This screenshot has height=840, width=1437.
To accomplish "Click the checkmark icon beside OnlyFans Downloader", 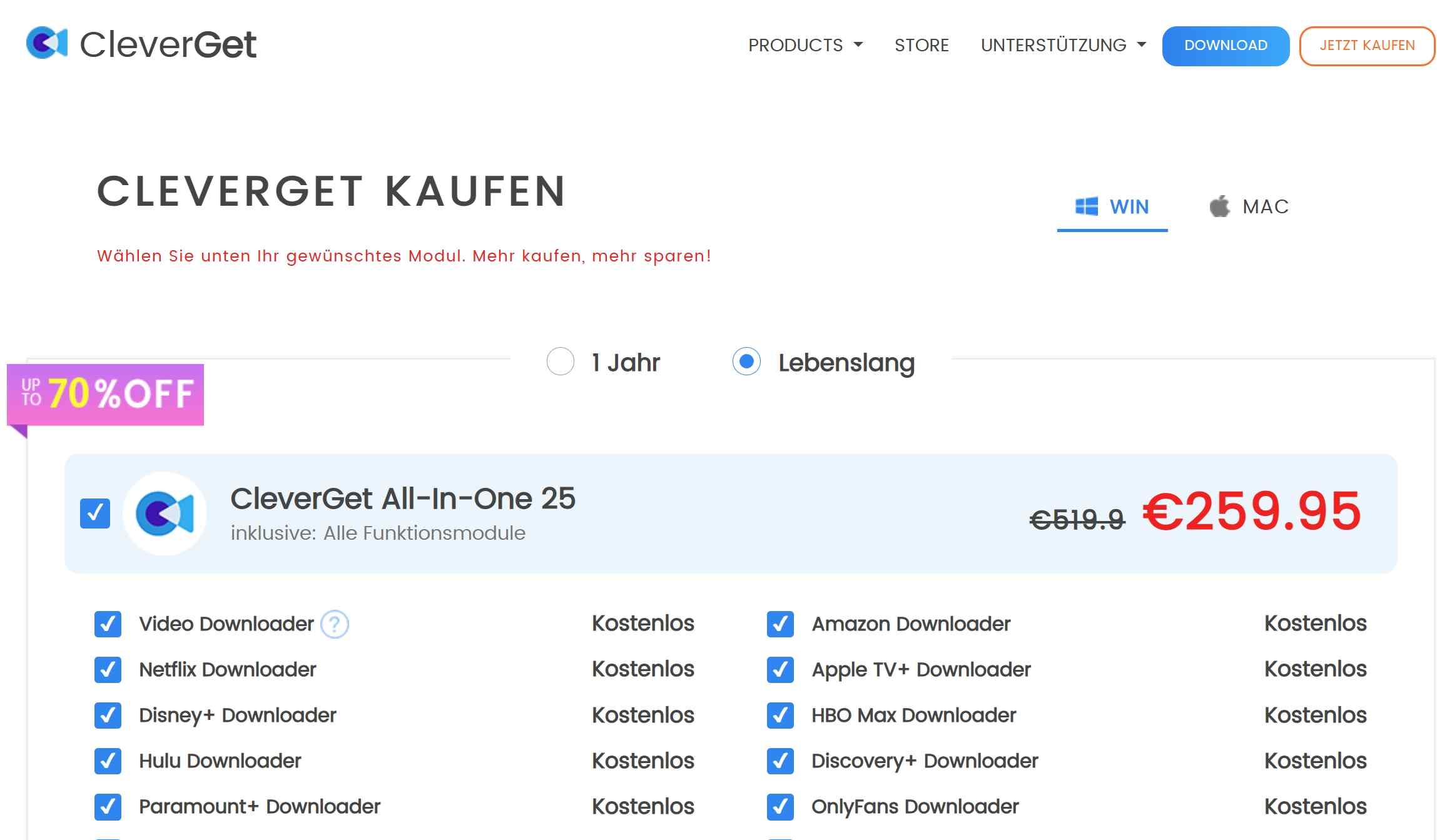I will pyautogui.click(x=780, y=806).
